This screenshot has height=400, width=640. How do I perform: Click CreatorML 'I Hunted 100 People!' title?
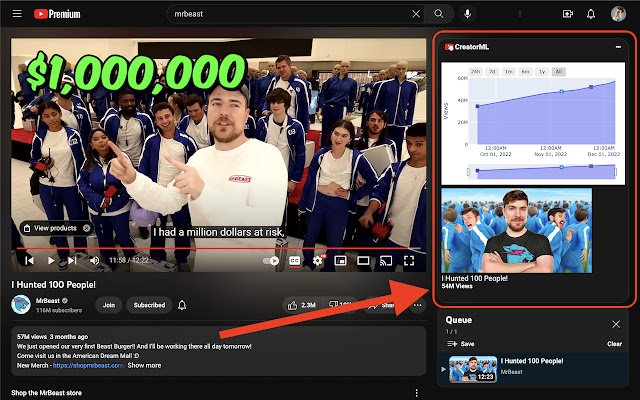coord(475,278)
